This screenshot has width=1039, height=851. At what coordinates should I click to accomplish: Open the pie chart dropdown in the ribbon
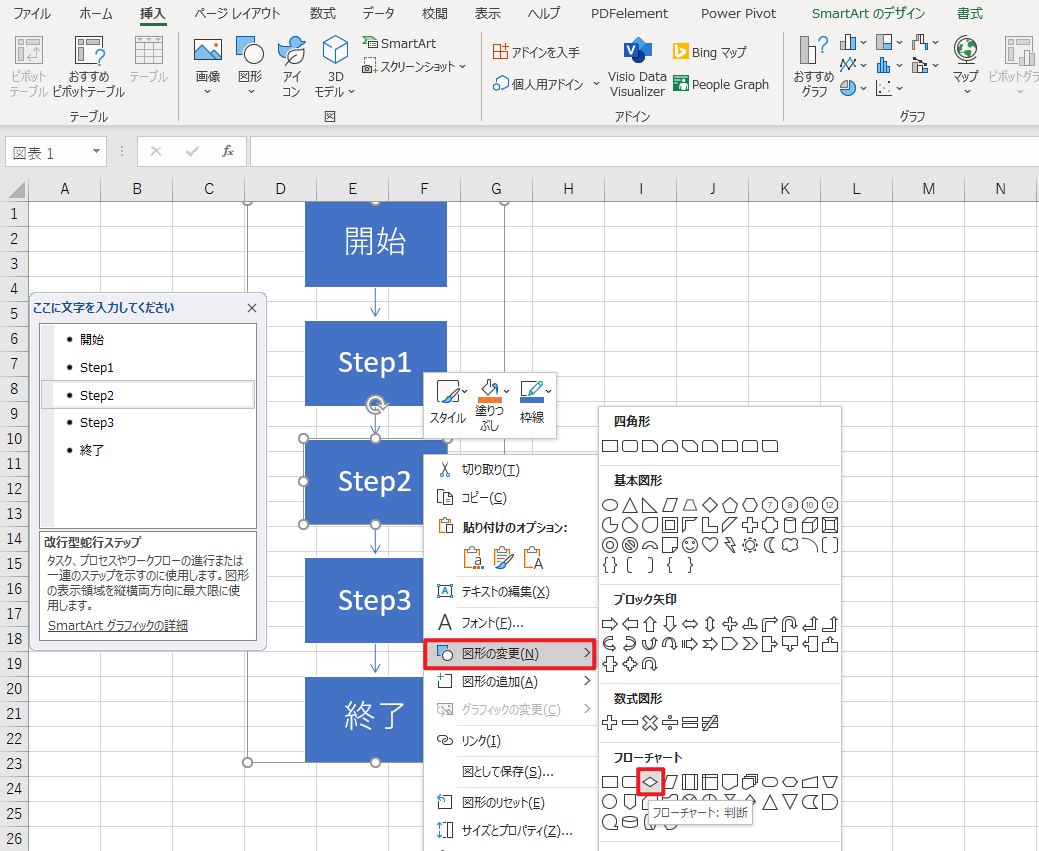click(852, 87)
